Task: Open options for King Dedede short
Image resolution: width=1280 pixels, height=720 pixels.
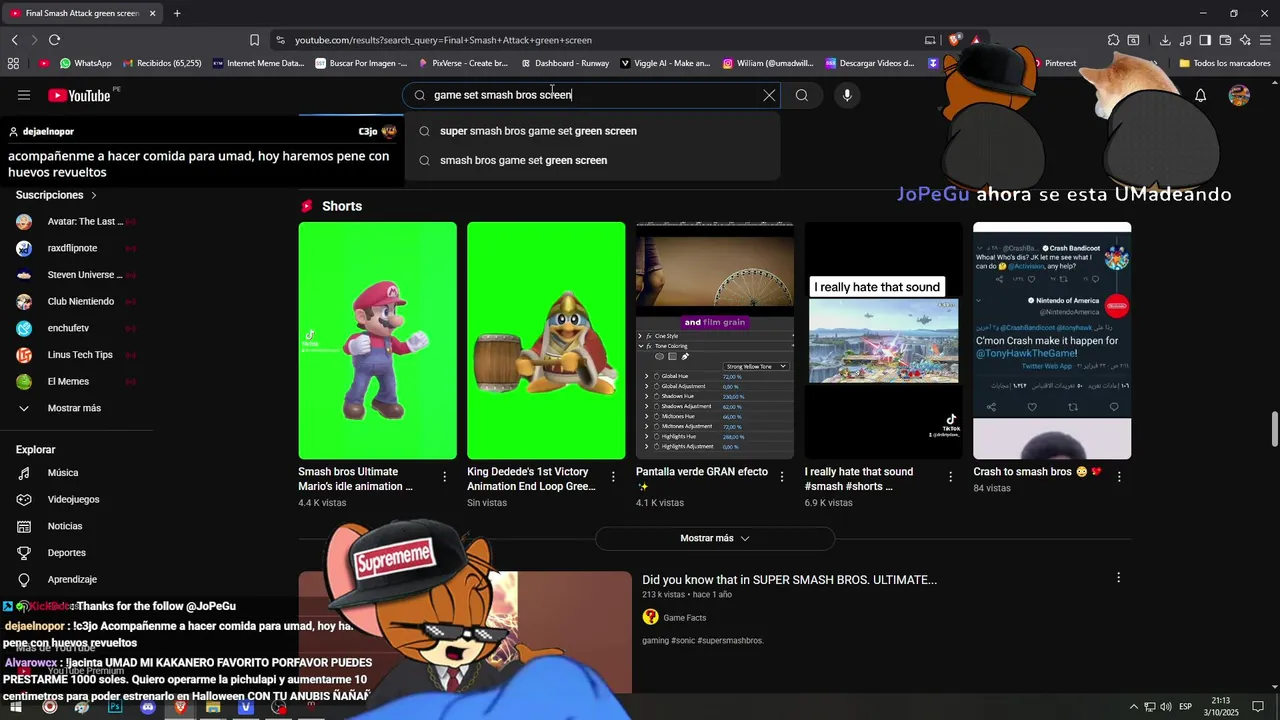Action: point(613,477)
